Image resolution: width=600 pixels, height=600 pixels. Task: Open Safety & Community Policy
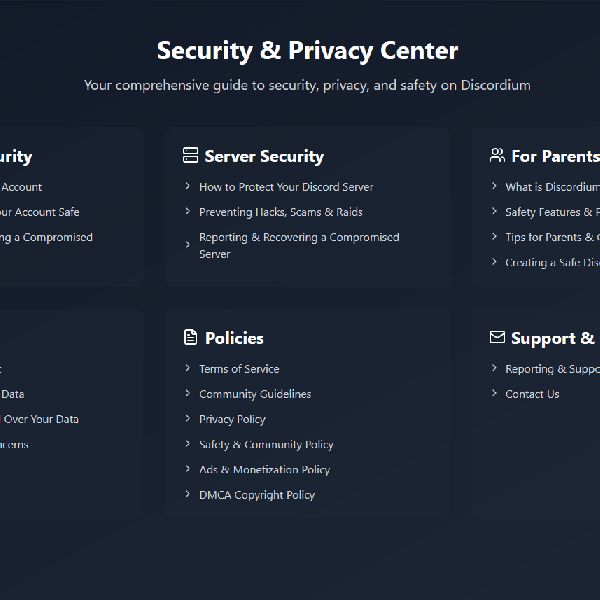click(x=266, y=444)
